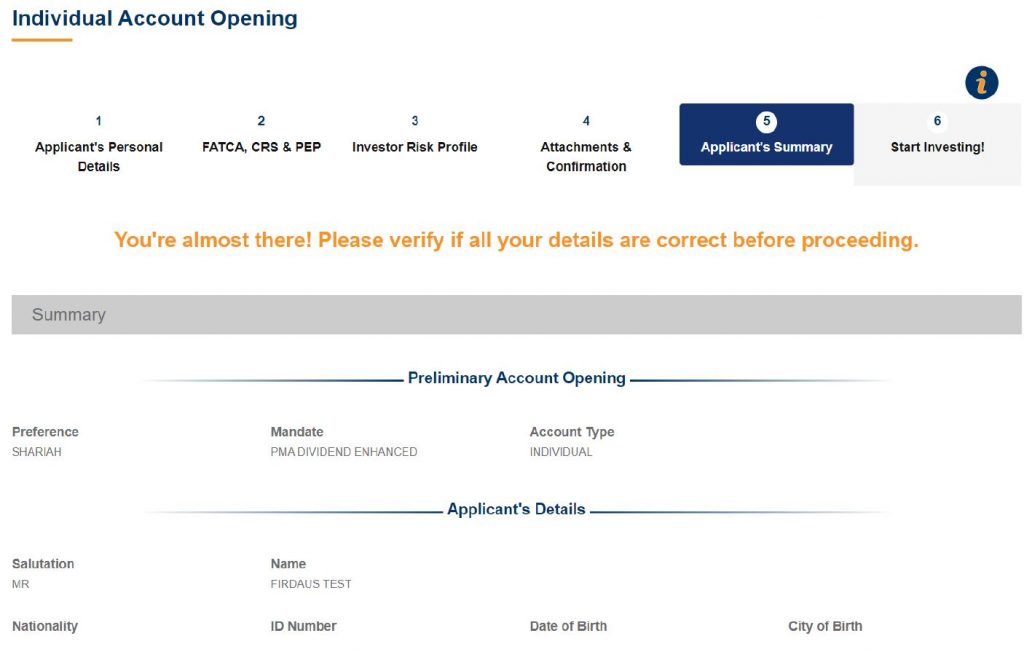Image resolution: width=1024 pixels, height=652 pixels.
Task: Go to FATCA, CRS & PEP step
Action: (261, 147)
